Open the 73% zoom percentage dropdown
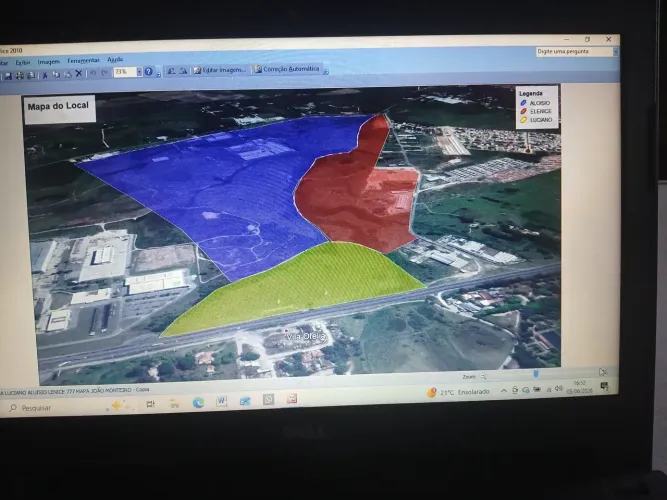This screenshot has width=667, height=500. [139, 72]
